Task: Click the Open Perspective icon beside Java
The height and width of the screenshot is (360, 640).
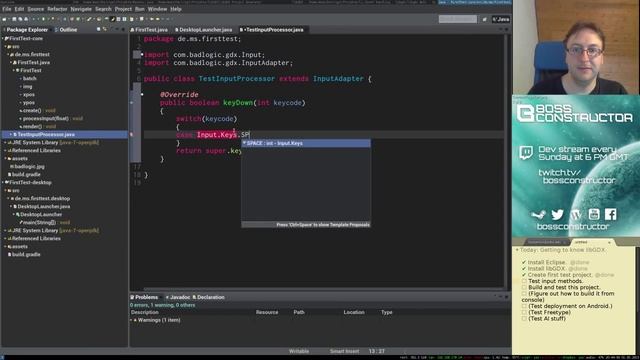Action: [x=484, y=19]
